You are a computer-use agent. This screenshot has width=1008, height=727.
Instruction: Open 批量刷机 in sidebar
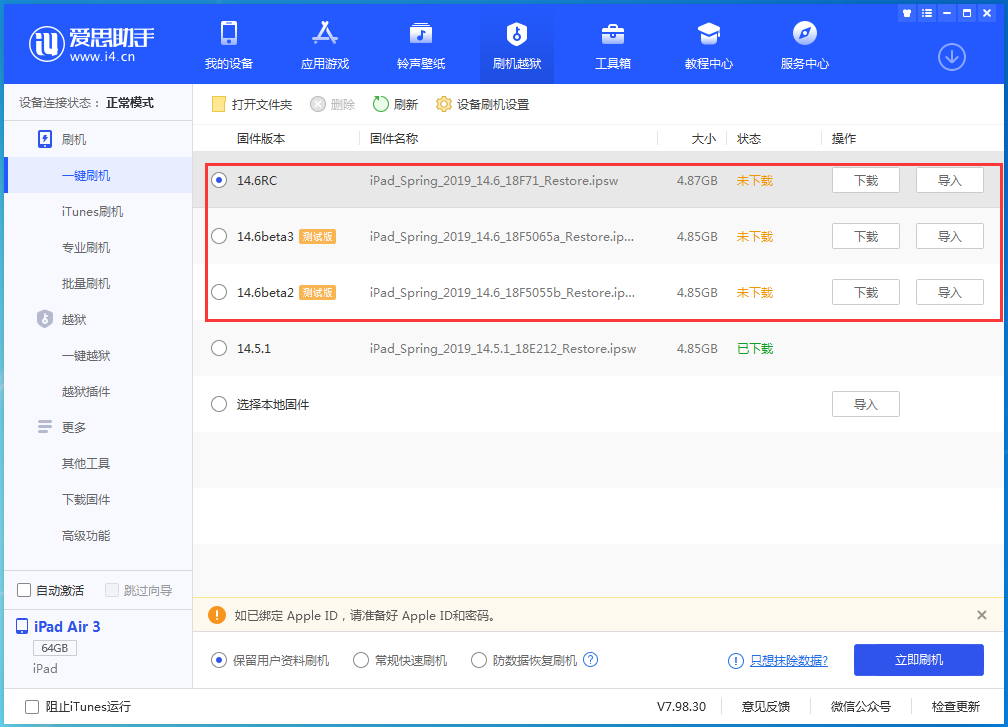coord(86,283)
